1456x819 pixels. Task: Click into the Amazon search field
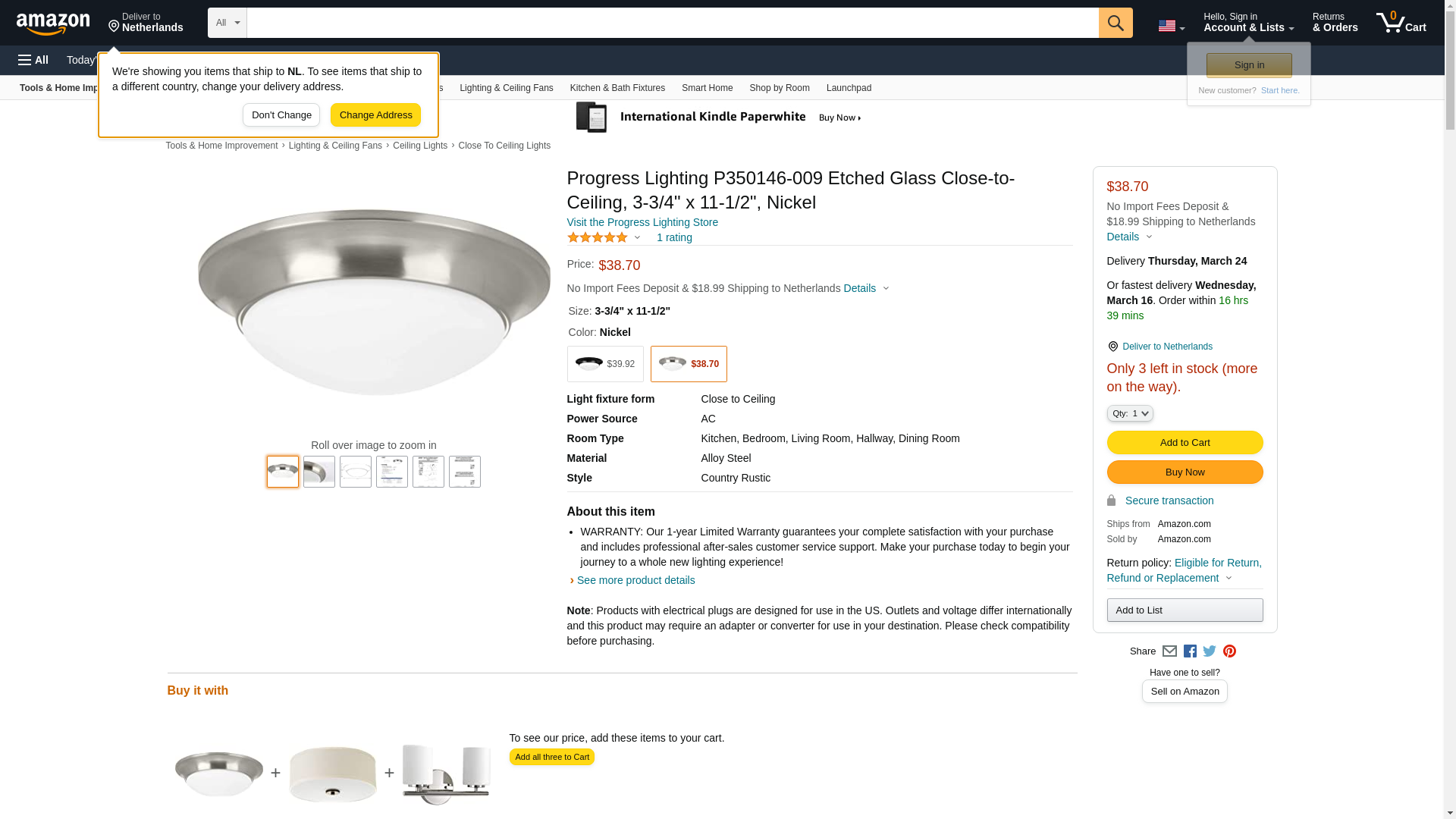tap(672, 23)
